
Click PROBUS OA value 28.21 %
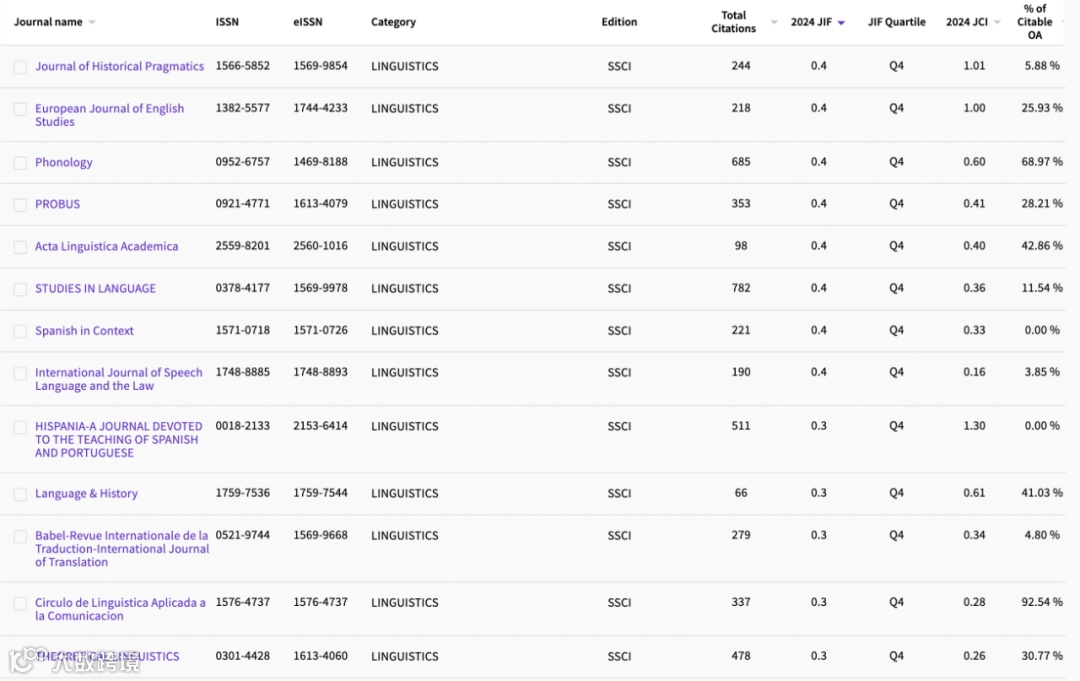click(1041, 204)
